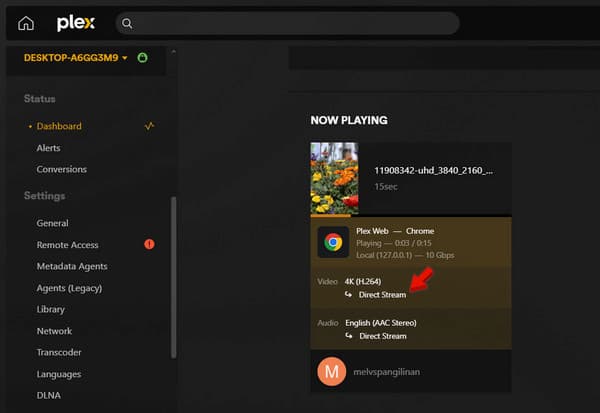
Task: Click the NOW PLAYING heading
Action: 349,120
